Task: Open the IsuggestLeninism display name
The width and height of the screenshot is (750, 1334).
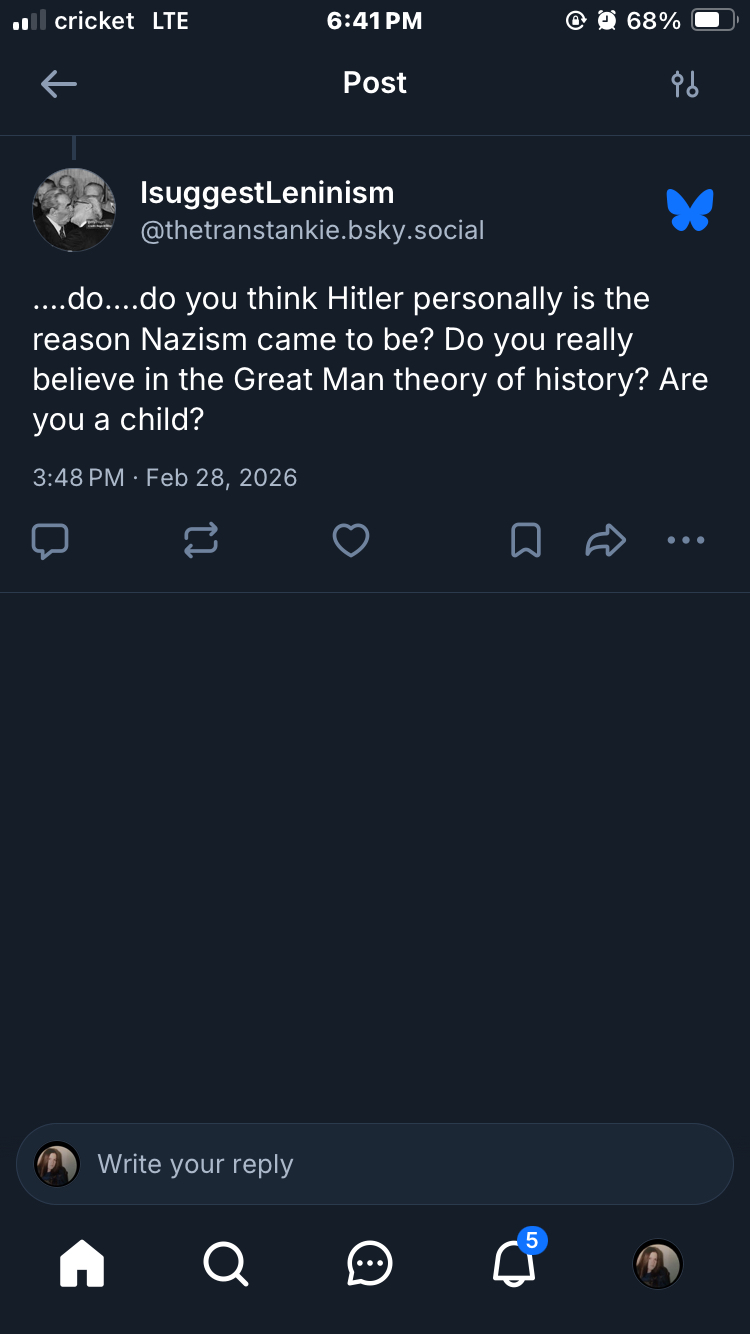Action: (267, 193)
